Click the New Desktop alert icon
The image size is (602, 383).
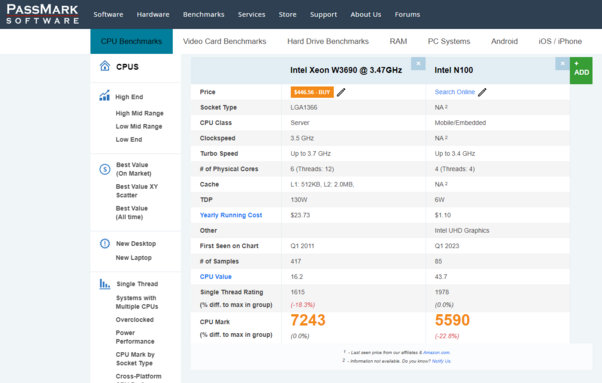105,243
